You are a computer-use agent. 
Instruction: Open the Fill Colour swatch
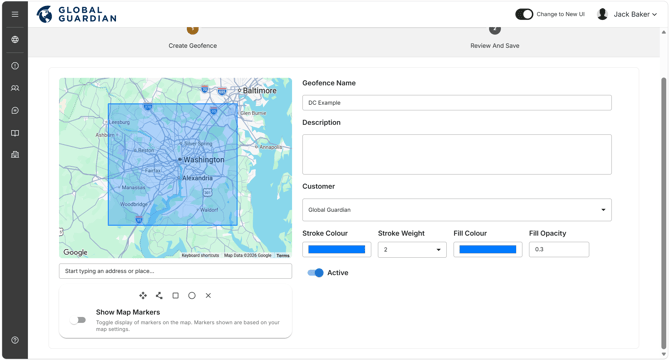(x=488, y=249)
